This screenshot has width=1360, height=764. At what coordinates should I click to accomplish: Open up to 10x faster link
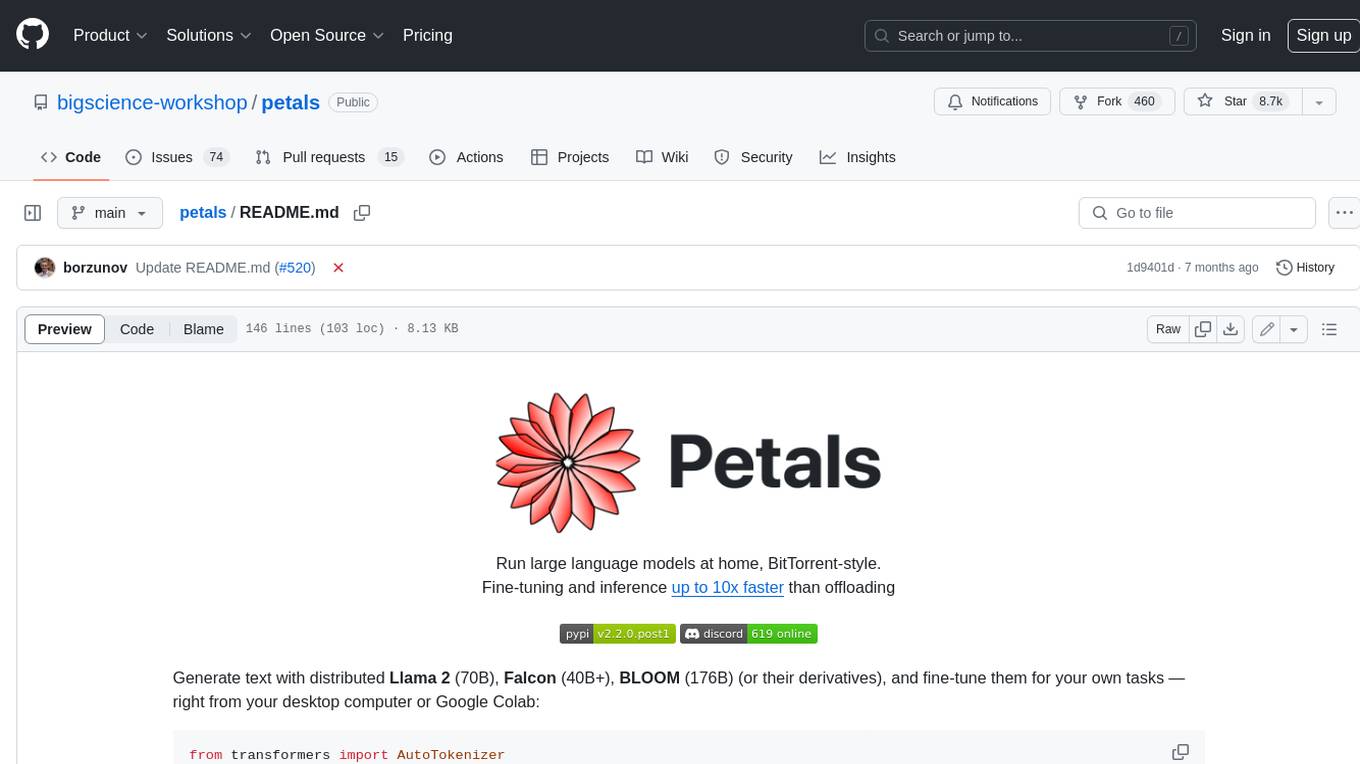[727, 587]
